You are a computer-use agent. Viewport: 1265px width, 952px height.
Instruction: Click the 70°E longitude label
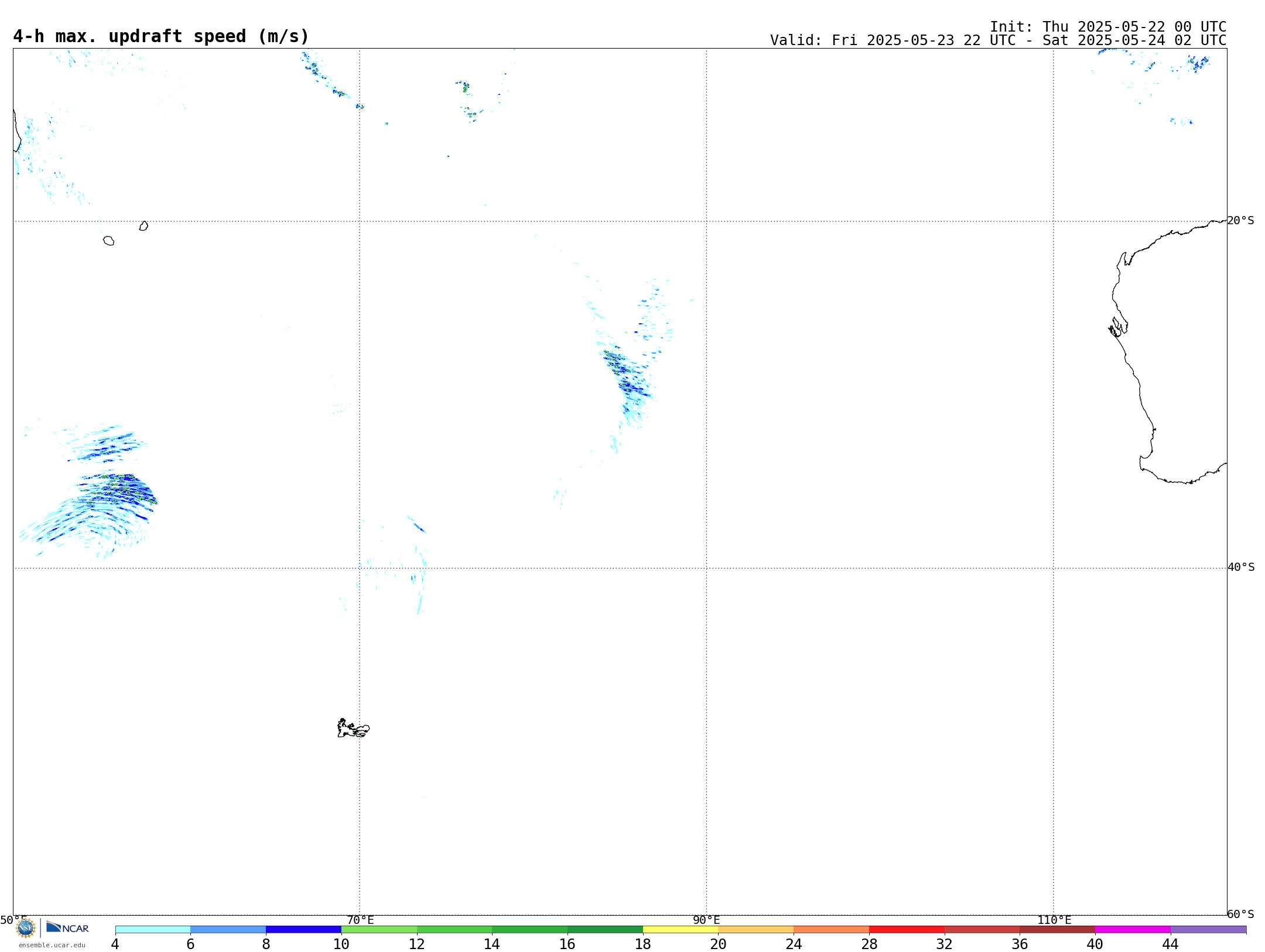pos(360,920)
